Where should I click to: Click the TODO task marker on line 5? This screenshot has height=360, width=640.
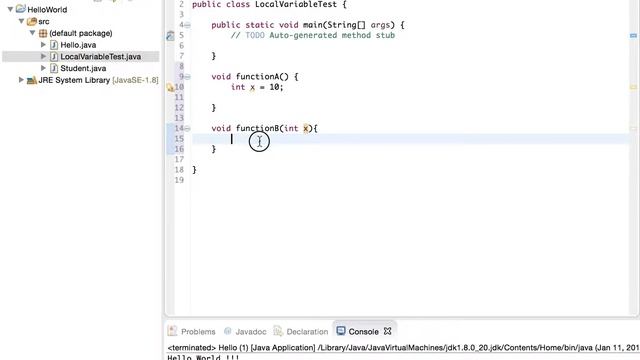click(x=170, y=36)
